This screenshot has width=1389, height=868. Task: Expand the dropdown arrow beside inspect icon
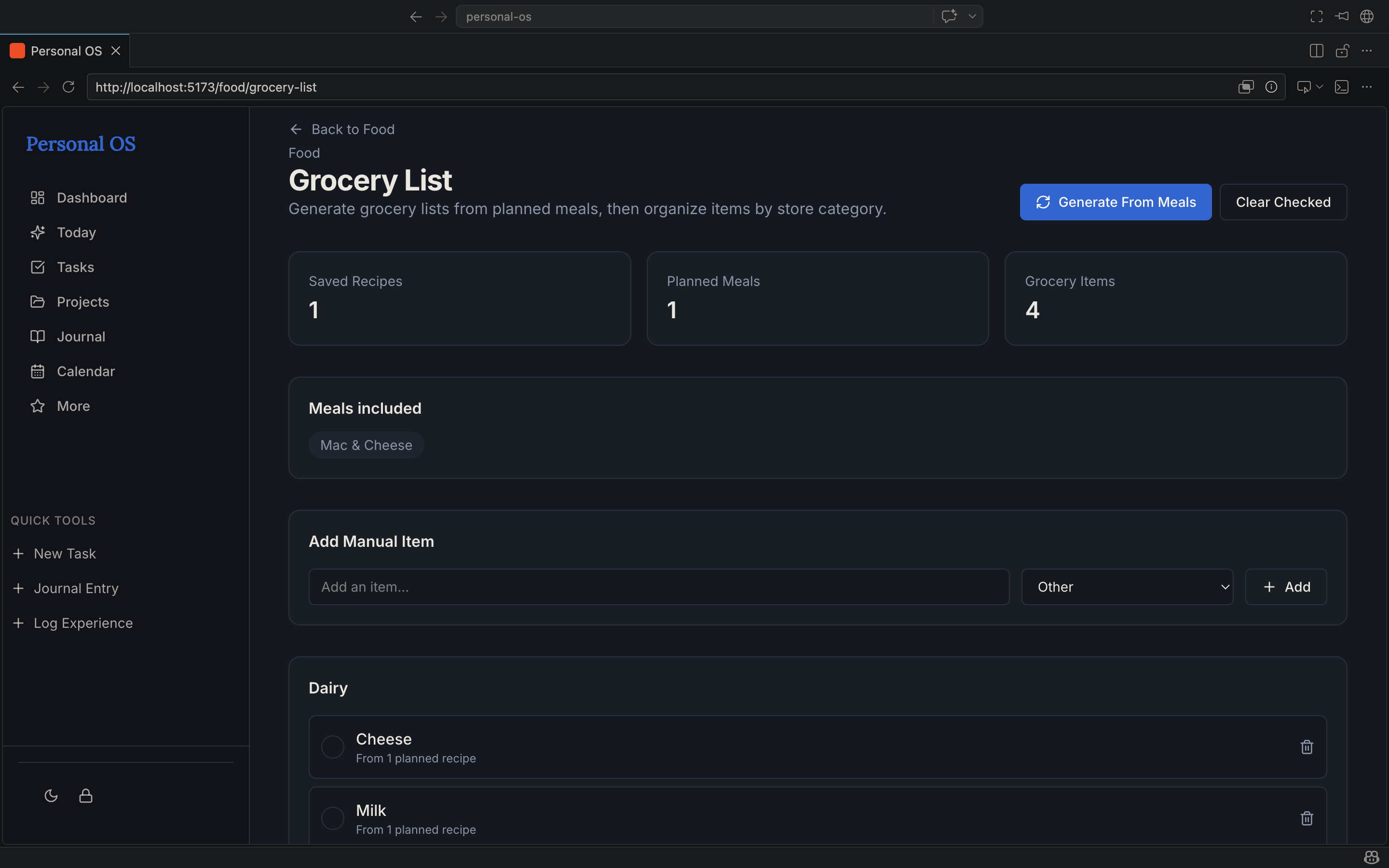[1320, 87]
